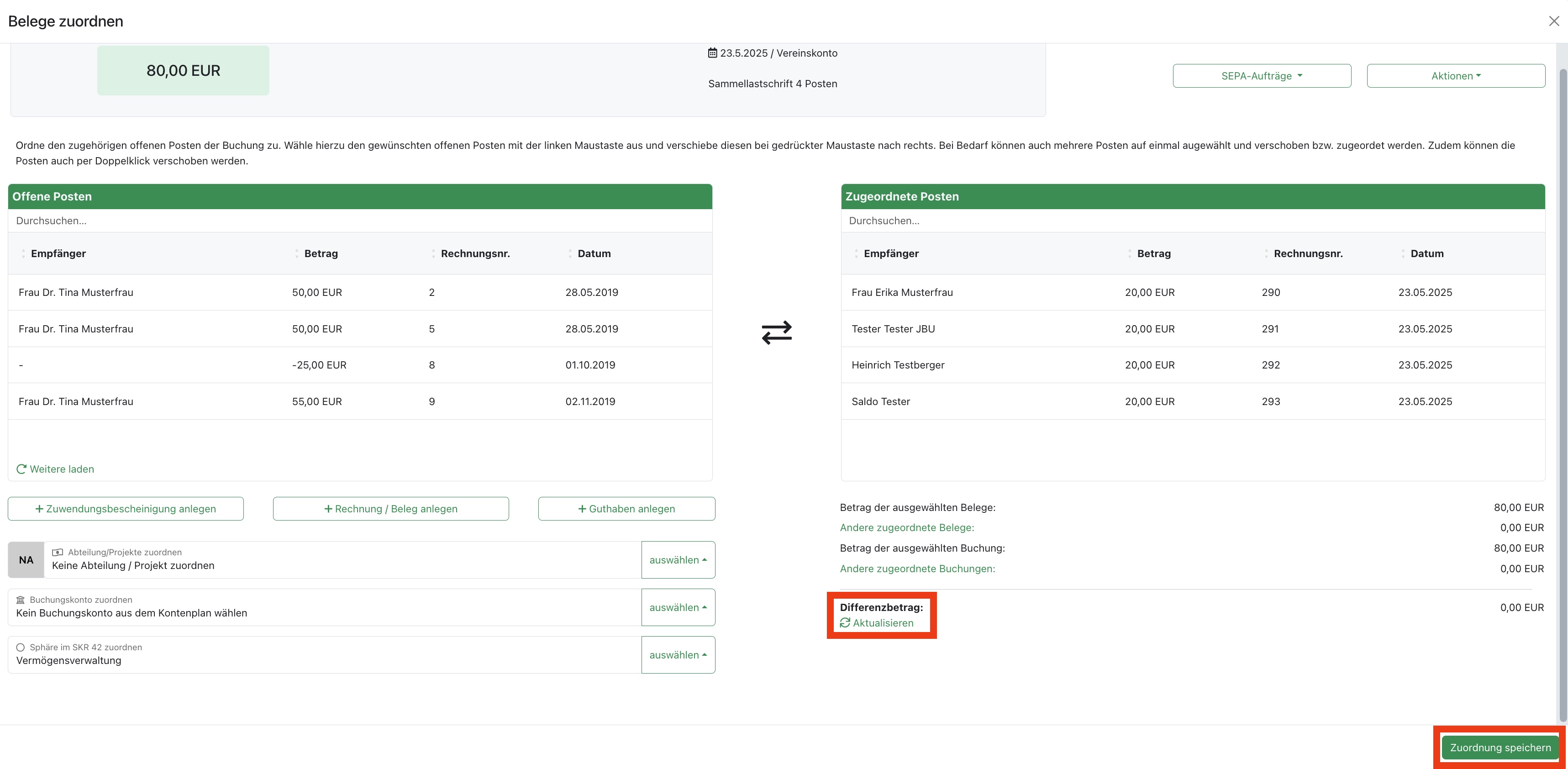Click the Offene Posten search field
The image size is (1568, 769).
[359, 221]
